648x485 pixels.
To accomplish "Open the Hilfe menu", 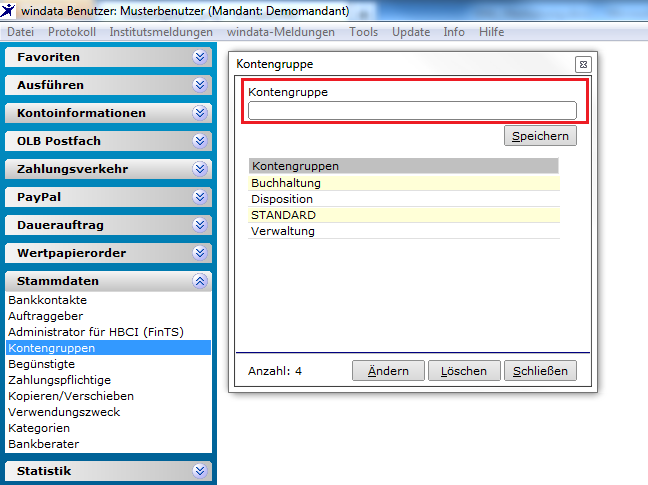I will [x=492, y=32].
